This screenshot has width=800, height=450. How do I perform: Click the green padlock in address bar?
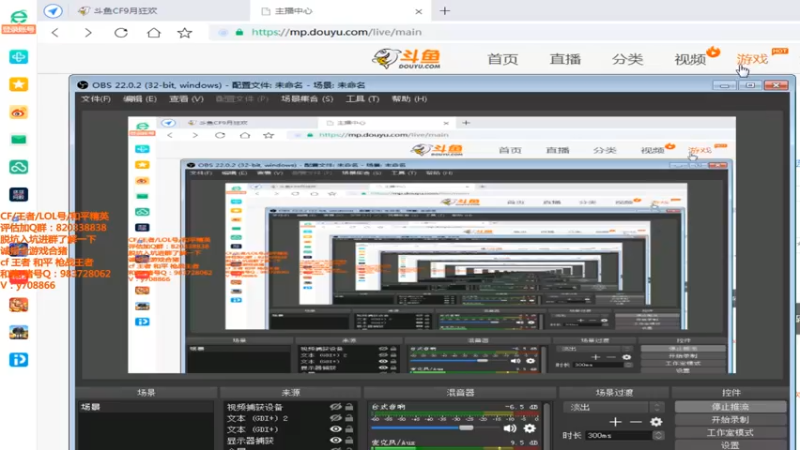(239, 32)
